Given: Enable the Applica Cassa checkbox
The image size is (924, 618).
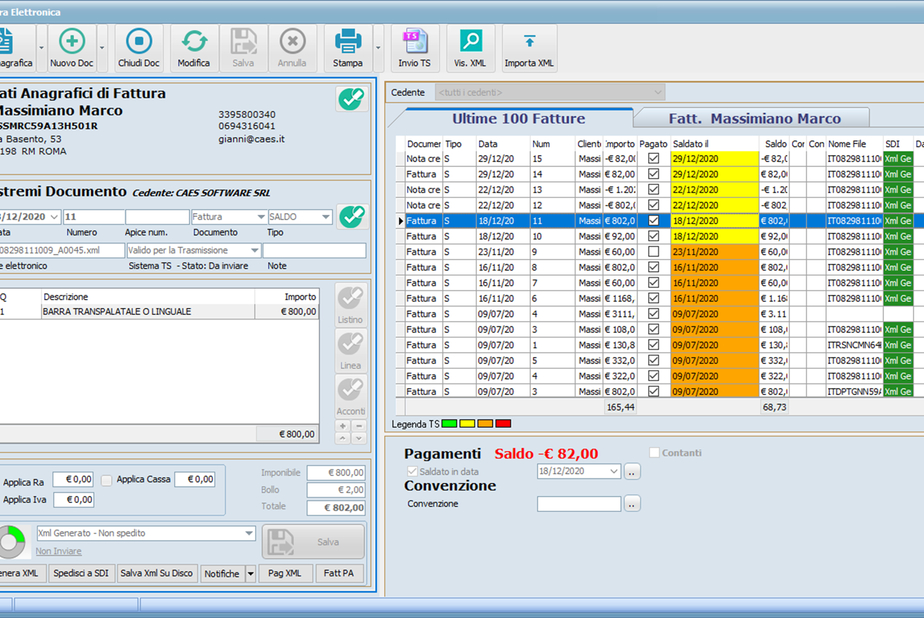Looking at the screenshot, I should (x=106, y=480).
